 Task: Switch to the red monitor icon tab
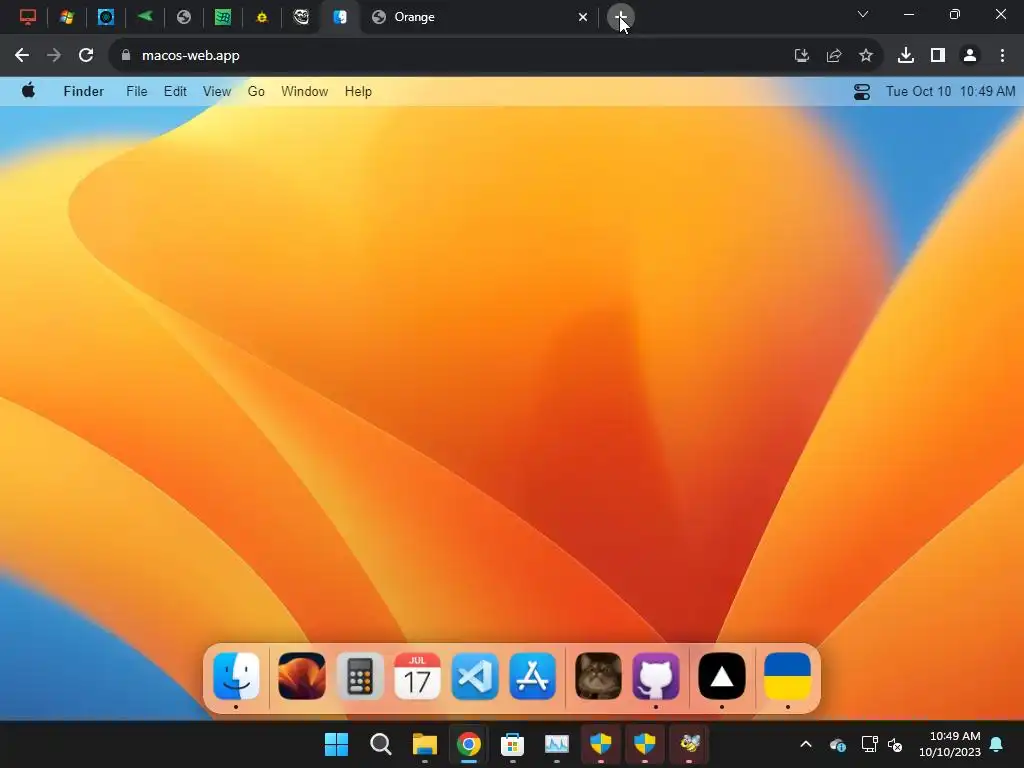(28, 17)
